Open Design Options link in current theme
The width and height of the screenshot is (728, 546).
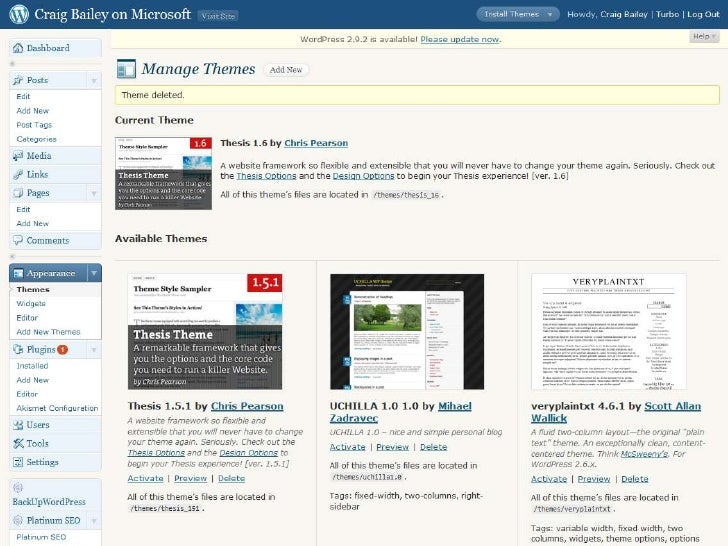[363, 176]
